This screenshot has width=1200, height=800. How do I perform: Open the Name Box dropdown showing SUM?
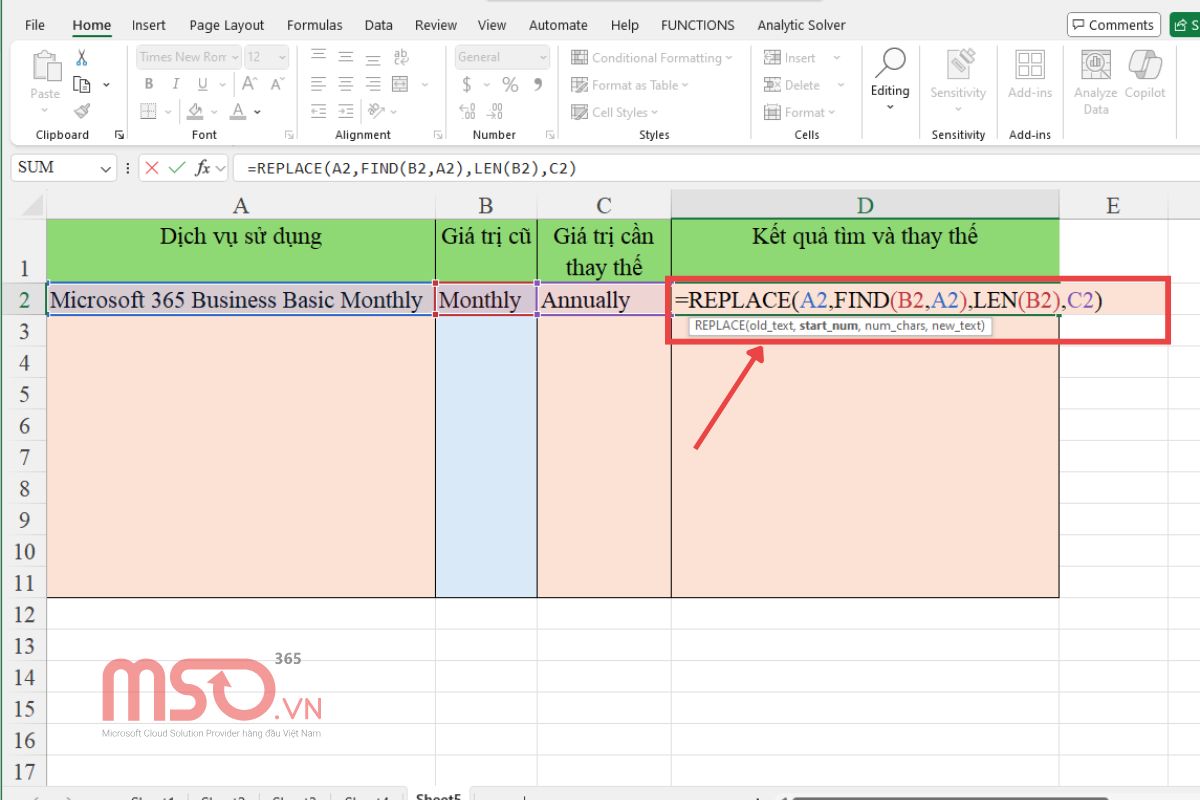pos(107,169)
